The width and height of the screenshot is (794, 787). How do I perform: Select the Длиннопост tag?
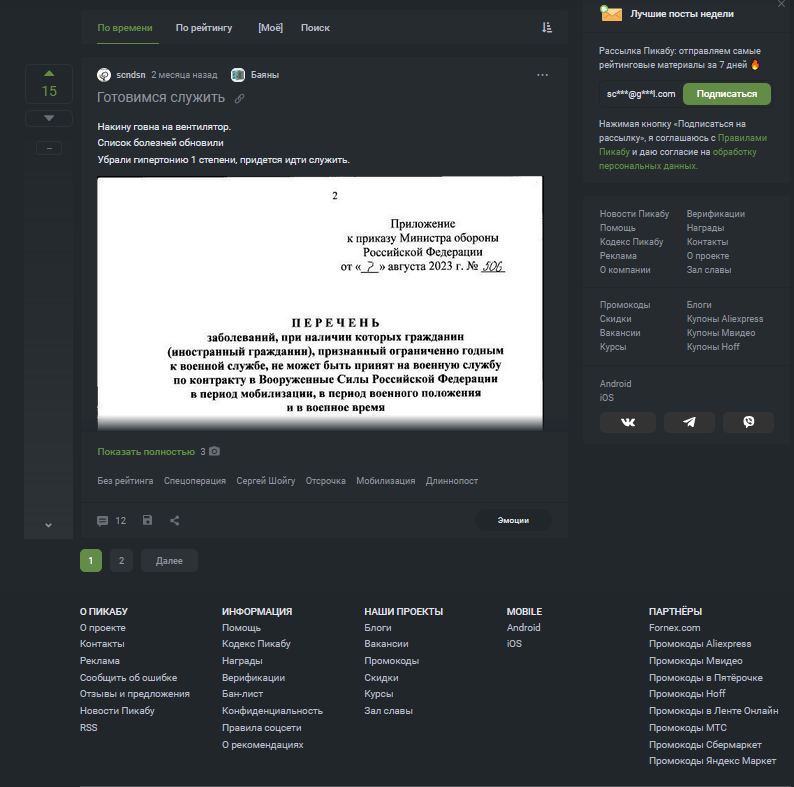pos(452,481)
